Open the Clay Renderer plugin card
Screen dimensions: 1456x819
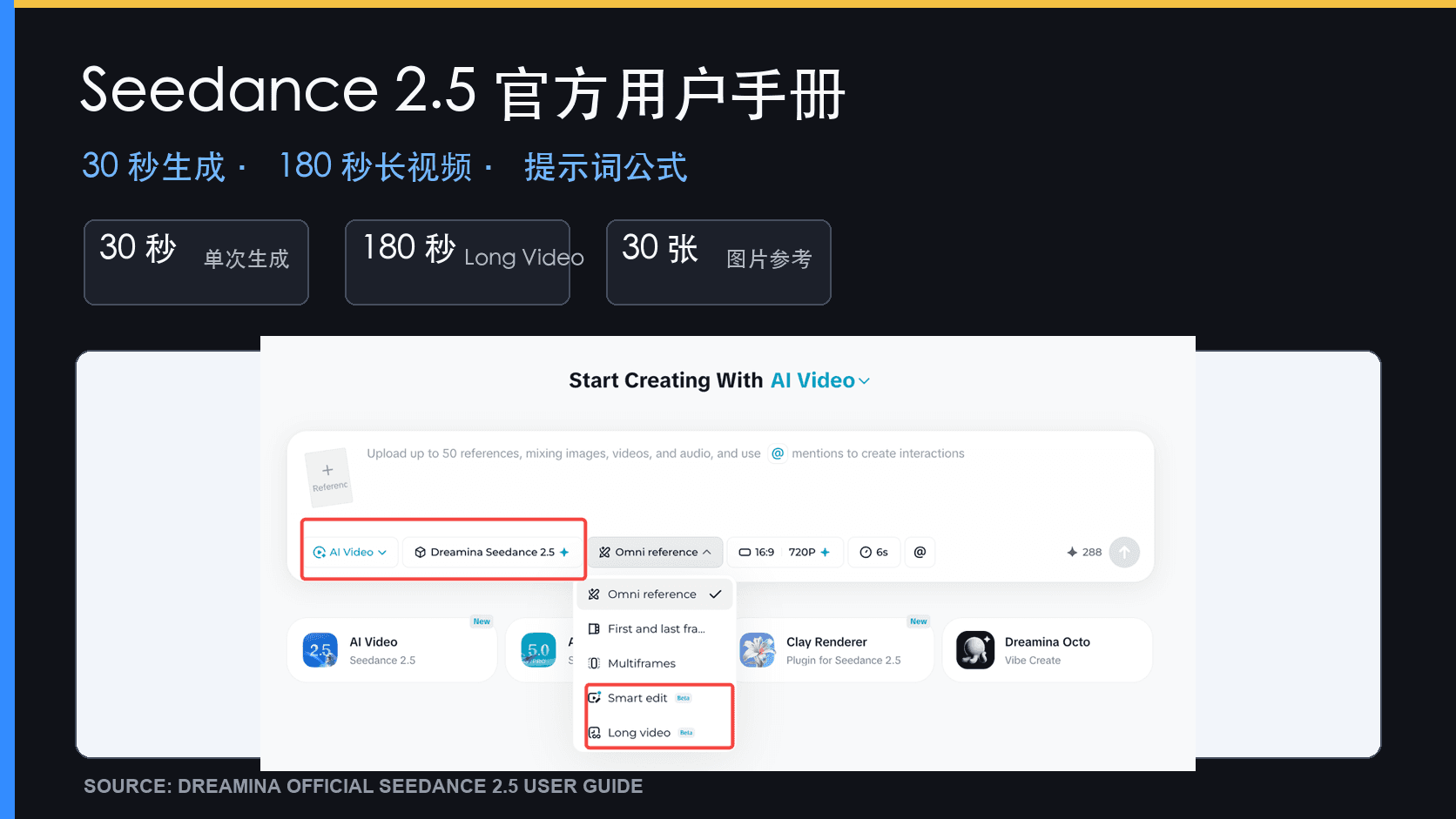click(834, 650)
